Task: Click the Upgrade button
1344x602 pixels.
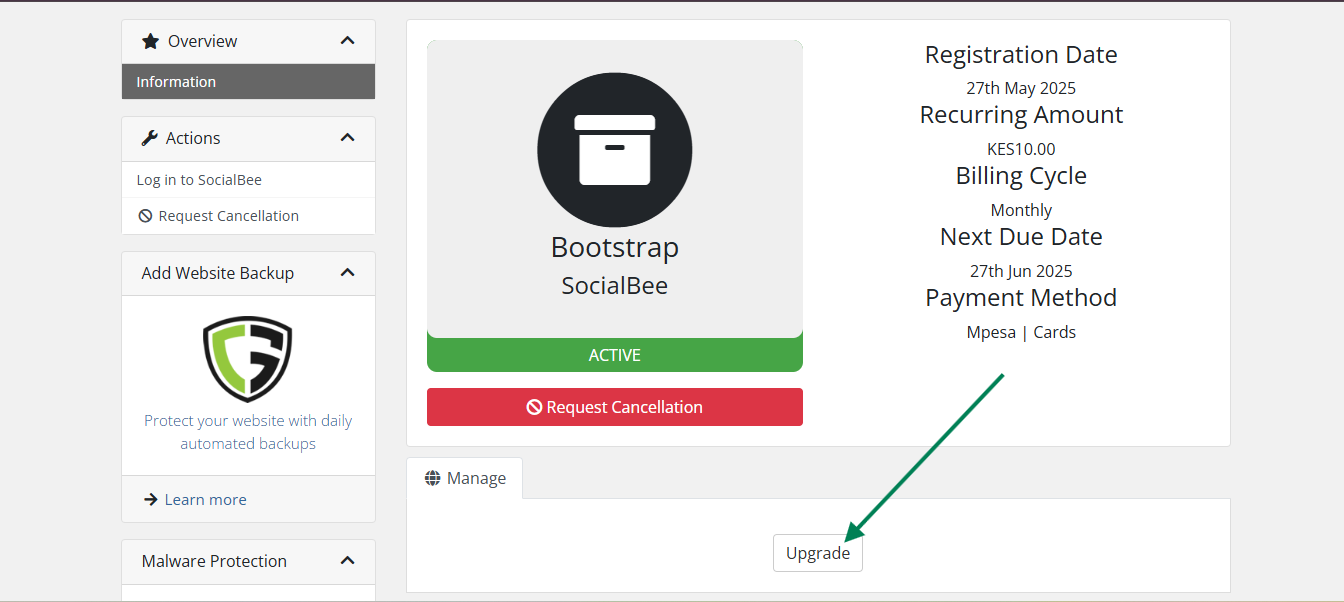Action: point(818,553)
